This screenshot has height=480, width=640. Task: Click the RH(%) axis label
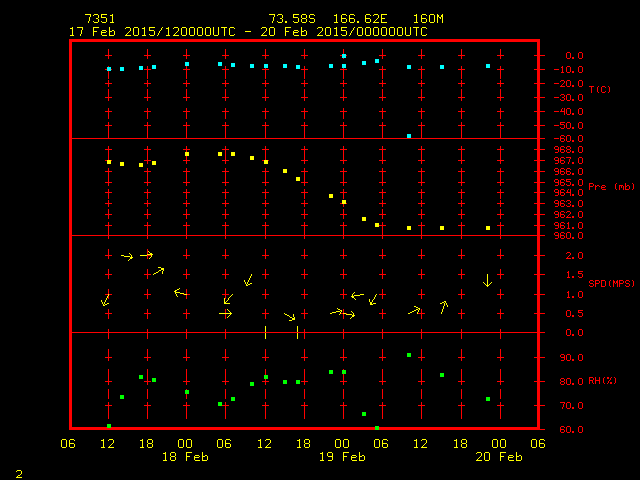coord(604,381)
